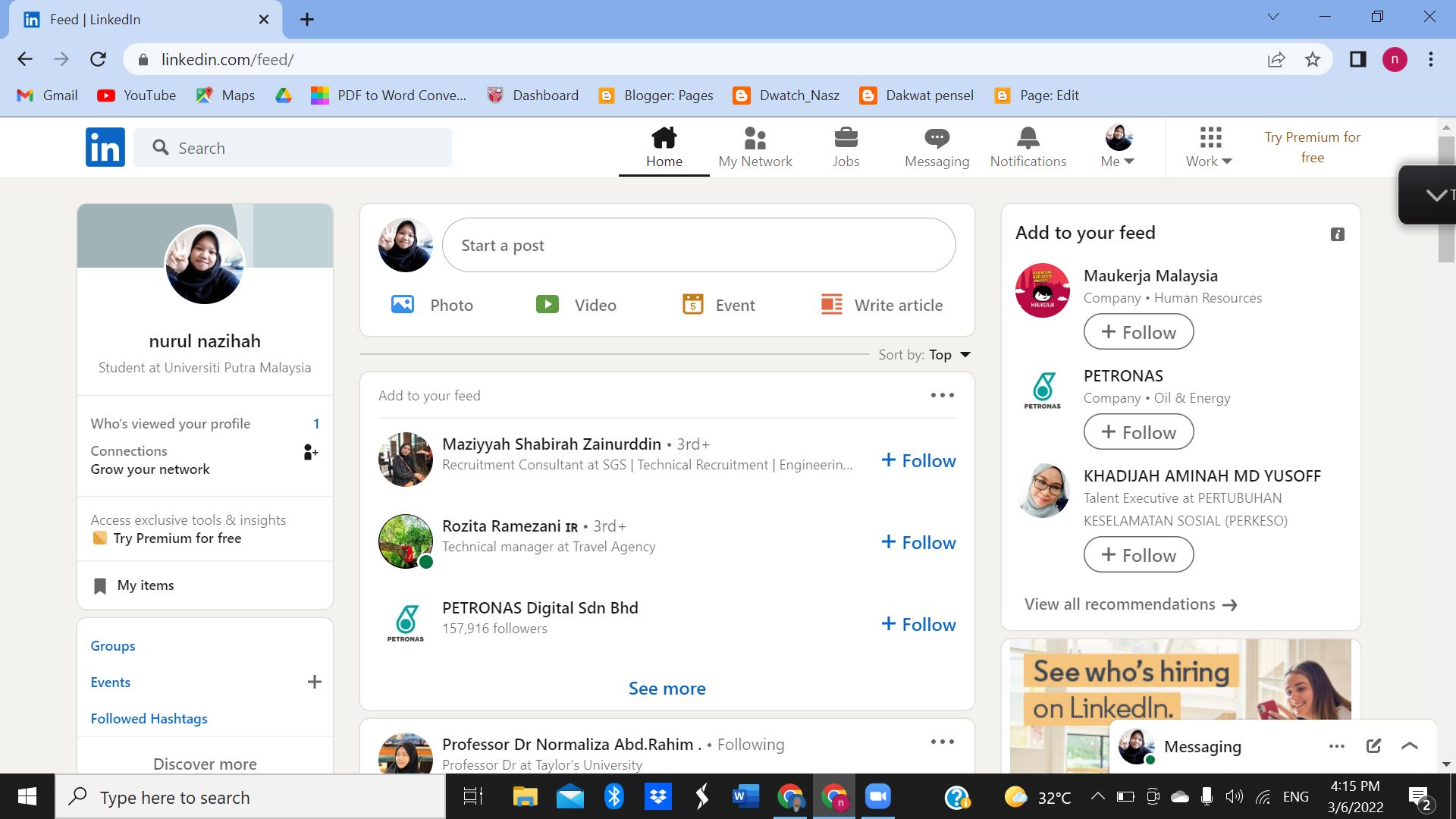This screenshot has height=819, width=1456.
Task: Follow PETRONAS in sidebar
Action: pyautogui.click(x=1138, y=432)
